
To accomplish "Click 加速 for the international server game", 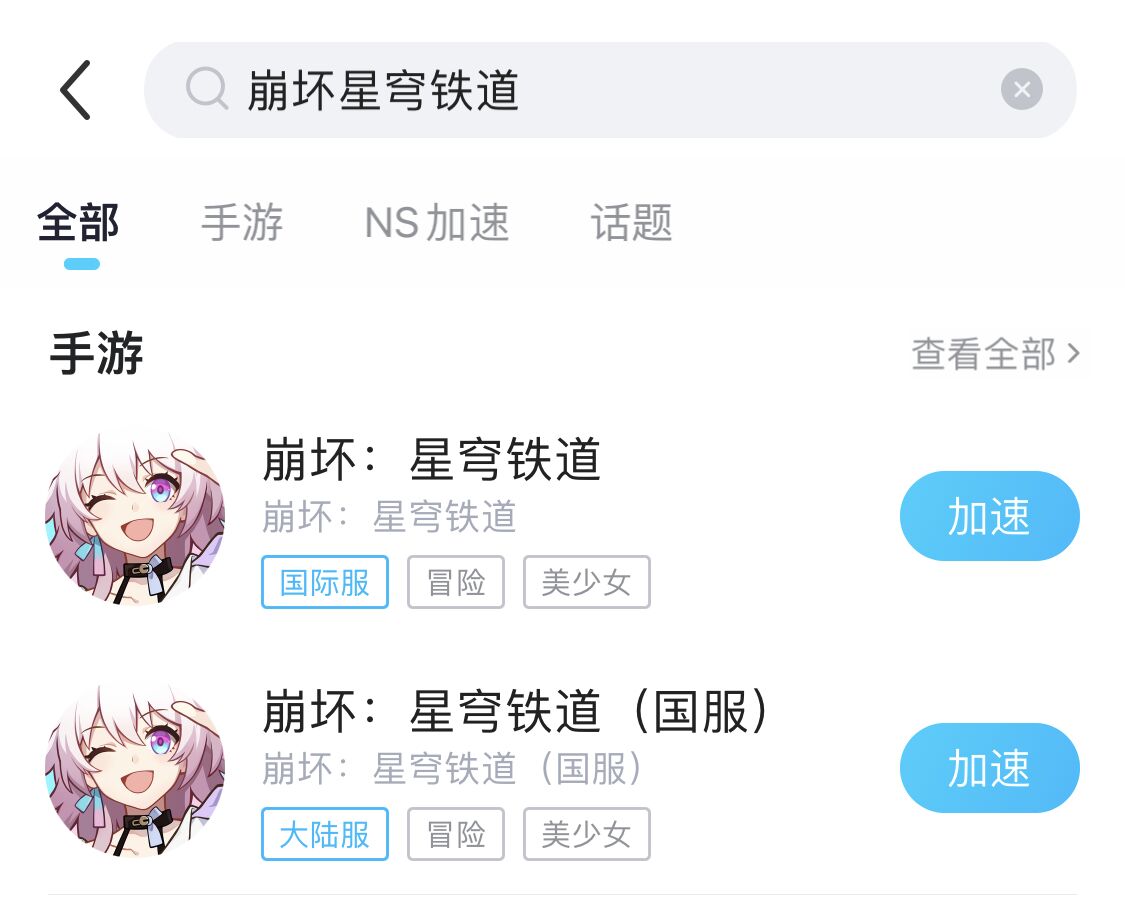I will (989, 516).
